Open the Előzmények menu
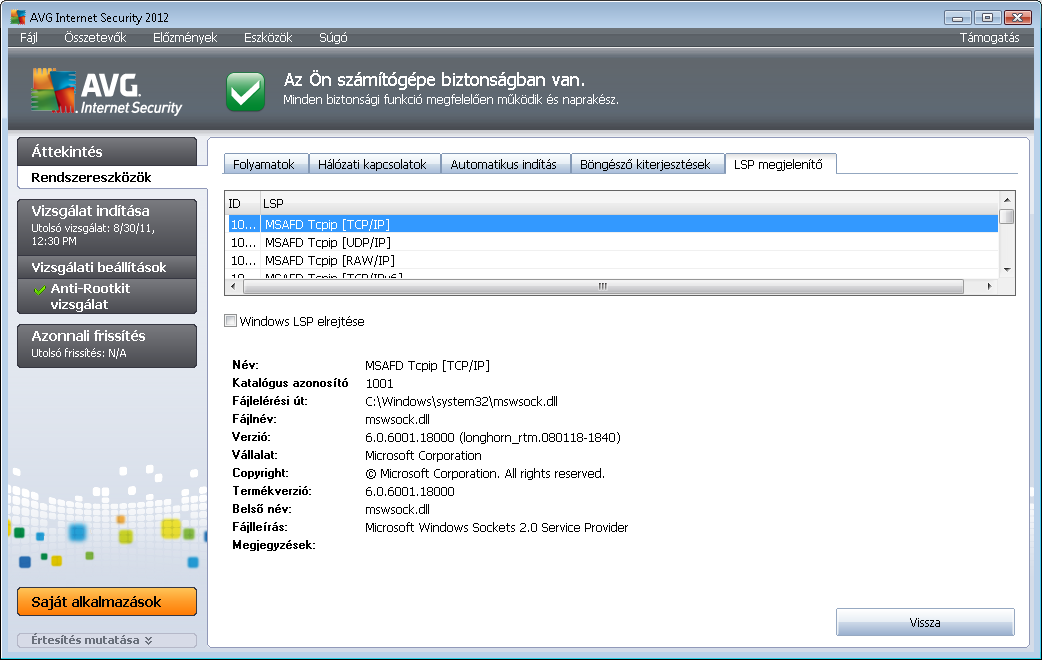1042x660 pixels. click(185, 38)
